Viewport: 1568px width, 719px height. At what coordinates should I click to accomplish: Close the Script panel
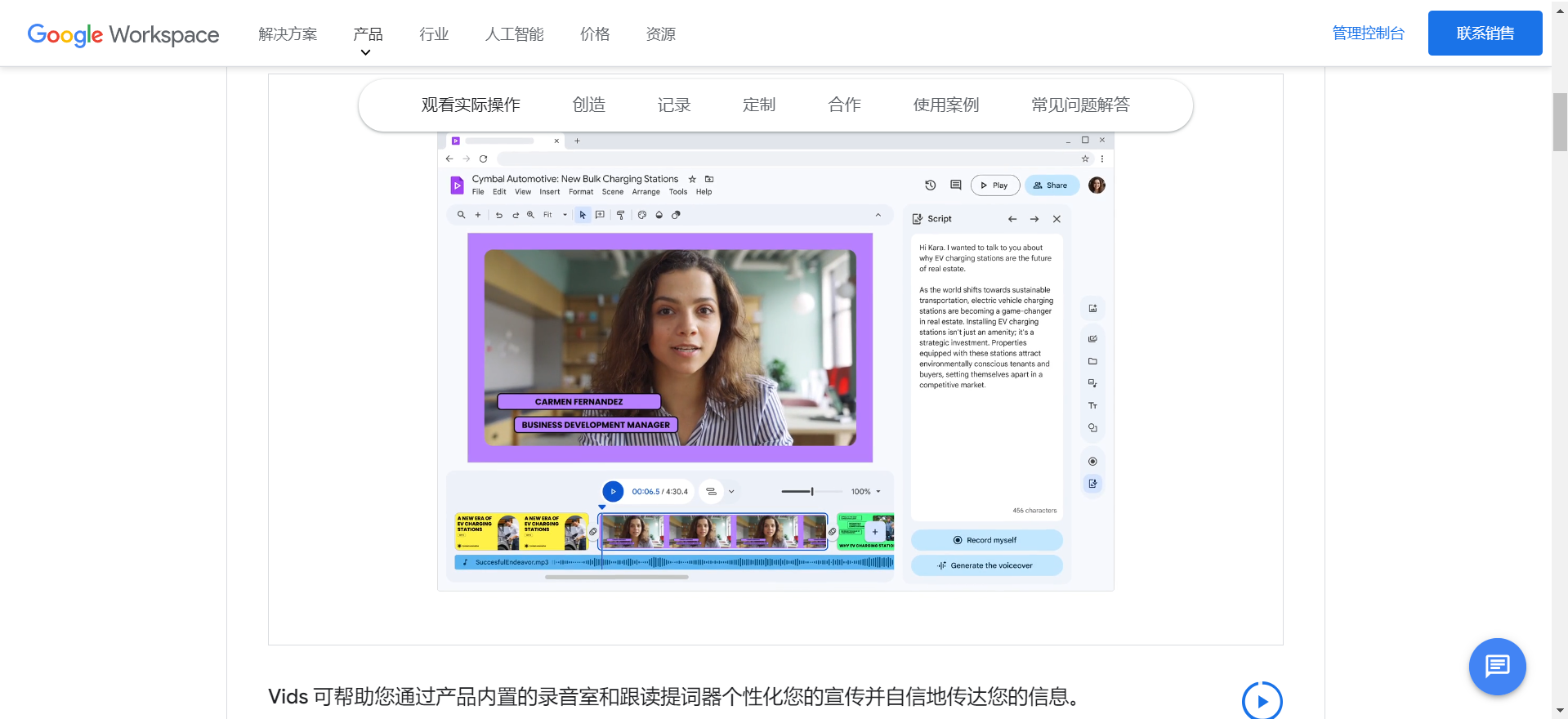1057,219
